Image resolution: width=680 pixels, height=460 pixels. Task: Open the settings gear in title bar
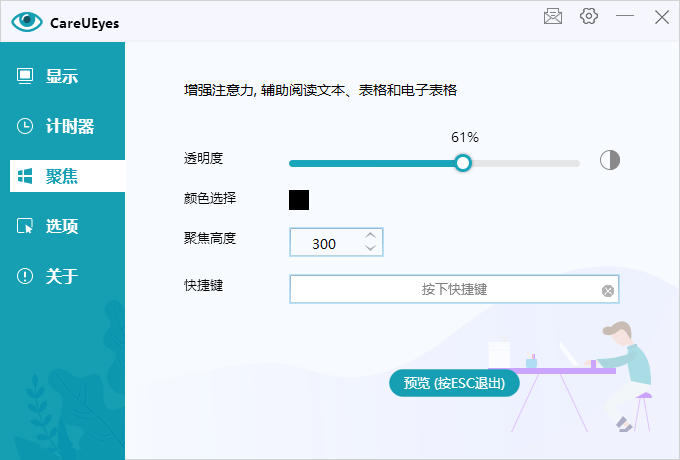[588, 17]
